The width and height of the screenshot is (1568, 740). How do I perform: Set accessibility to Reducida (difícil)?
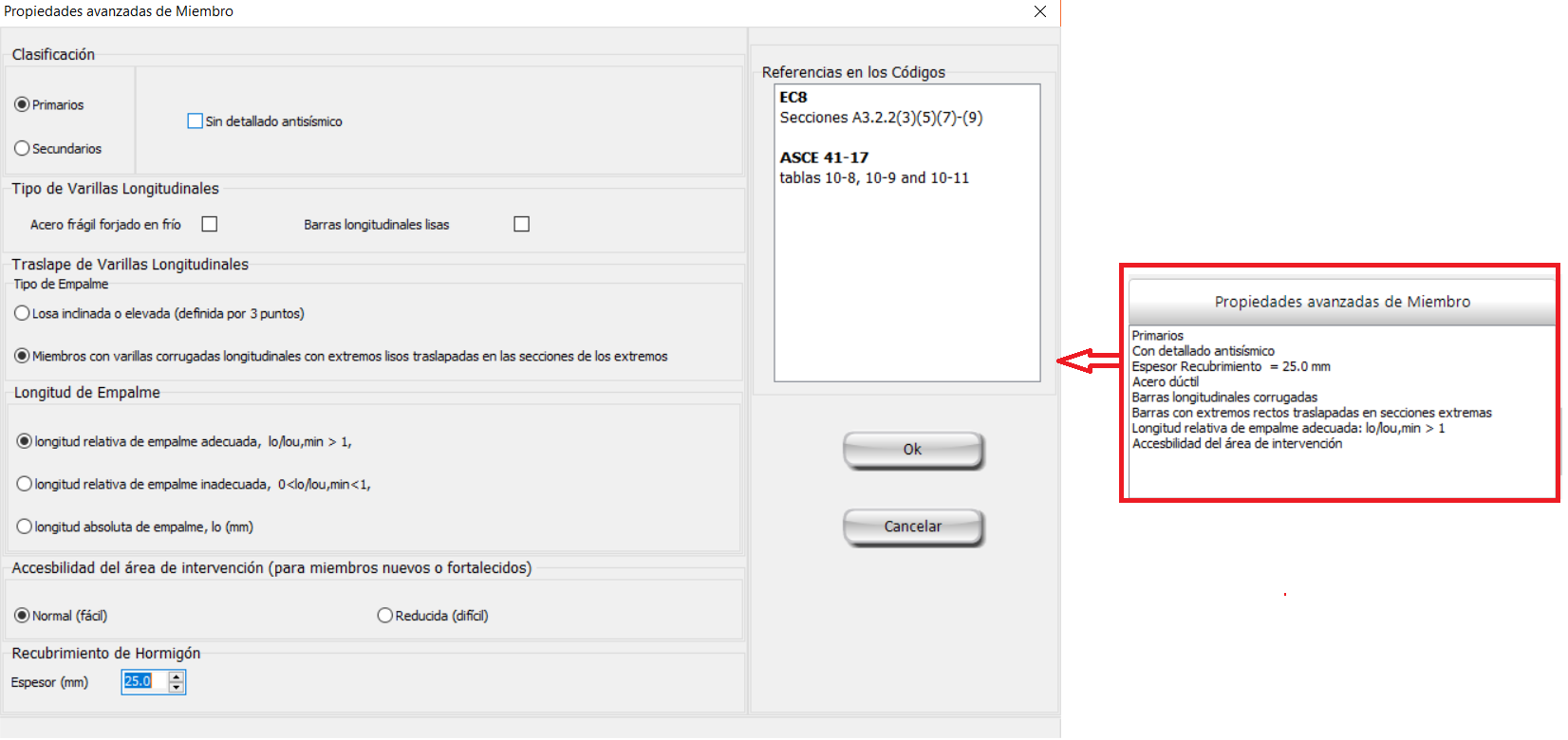click(x=384, y=616)
